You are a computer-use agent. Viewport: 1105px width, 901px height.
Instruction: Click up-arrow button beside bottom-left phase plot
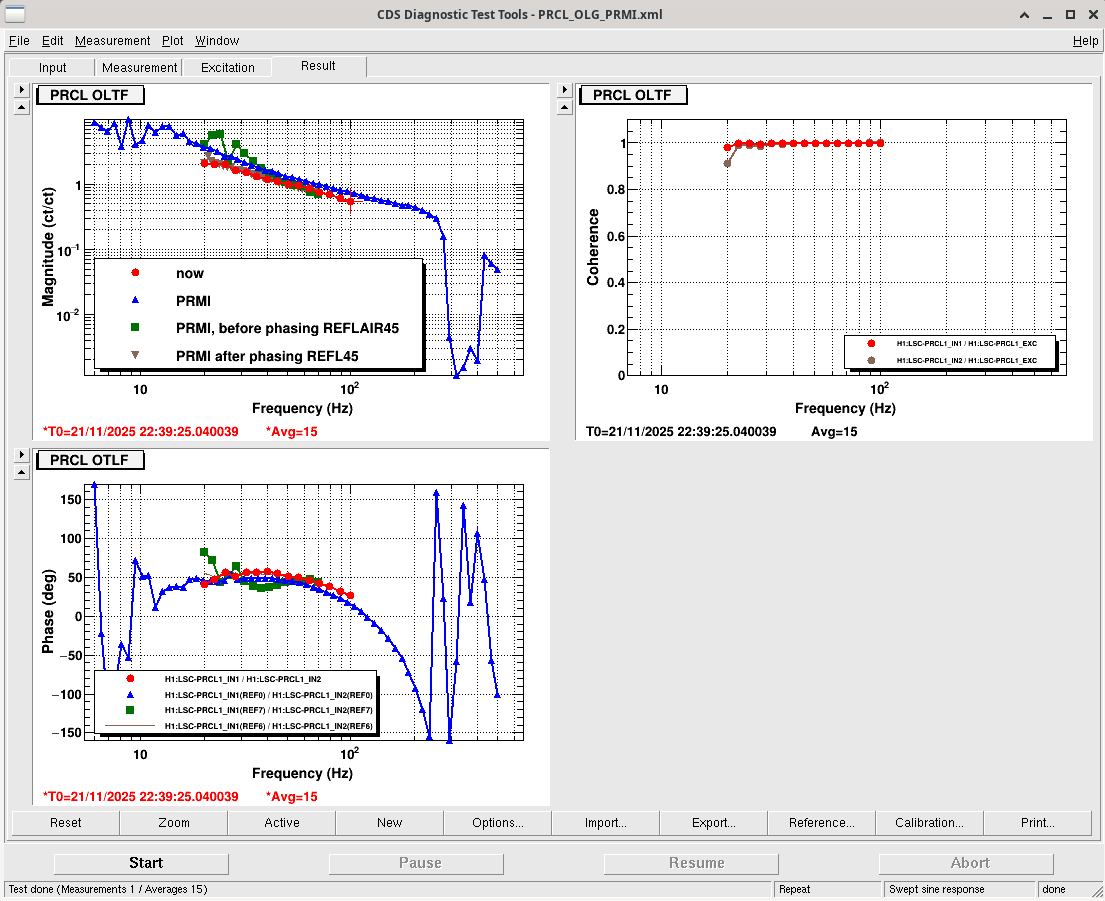[21, 471]
